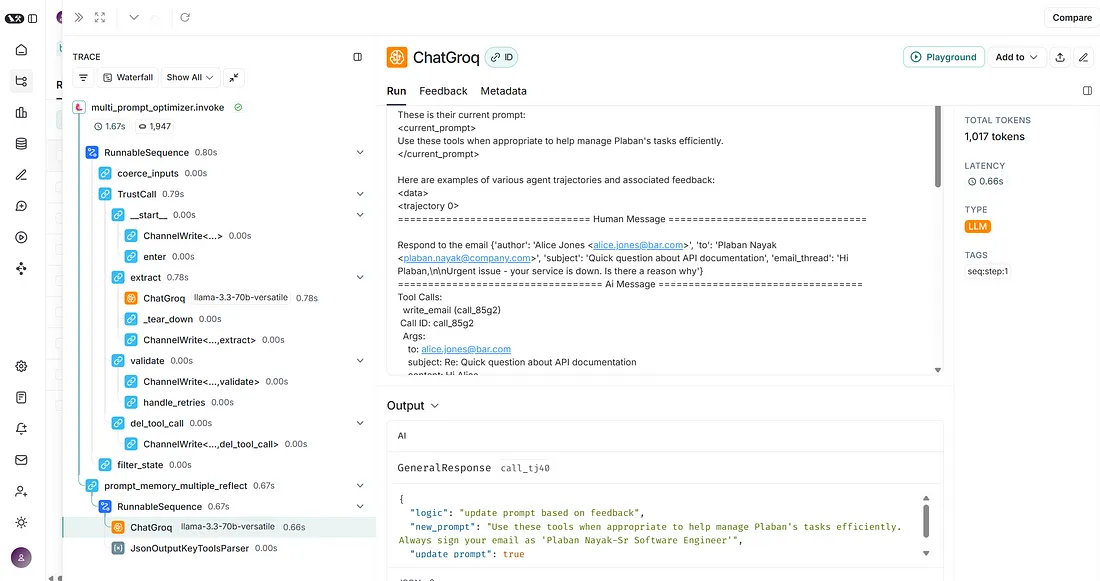1100x581 pixels.
Task: Click the add-user invite icon
Action: click(21, 491)
